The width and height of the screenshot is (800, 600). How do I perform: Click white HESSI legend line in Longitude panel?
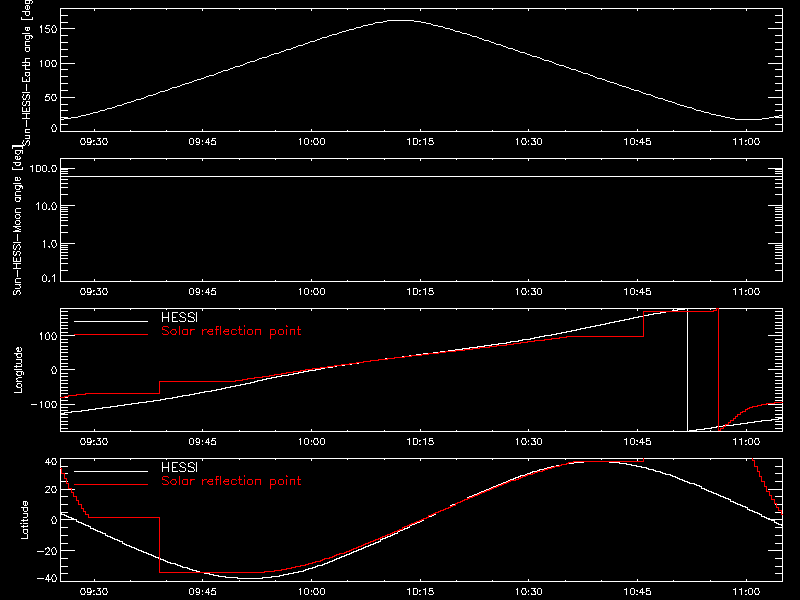tap(111, 321)
